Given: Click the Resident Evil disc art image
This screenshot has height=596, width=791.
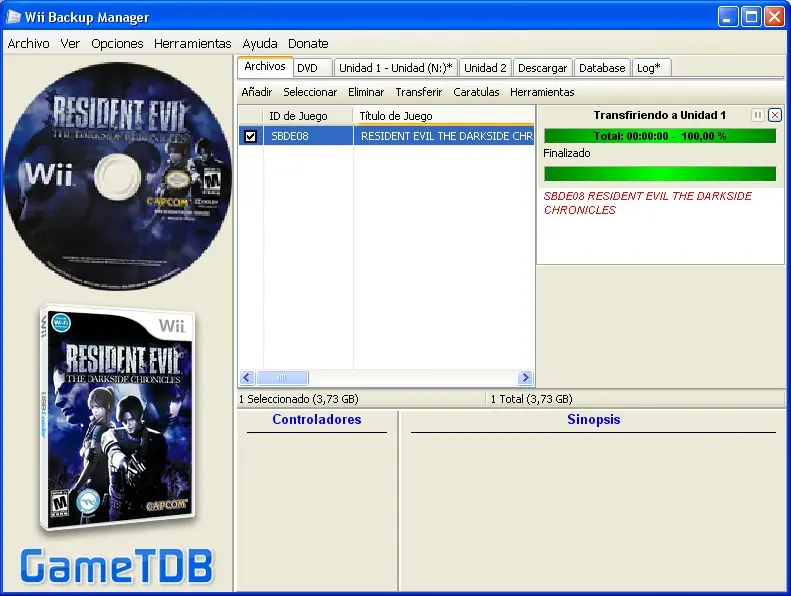Looking at the screenshot, I should point(118,176).
